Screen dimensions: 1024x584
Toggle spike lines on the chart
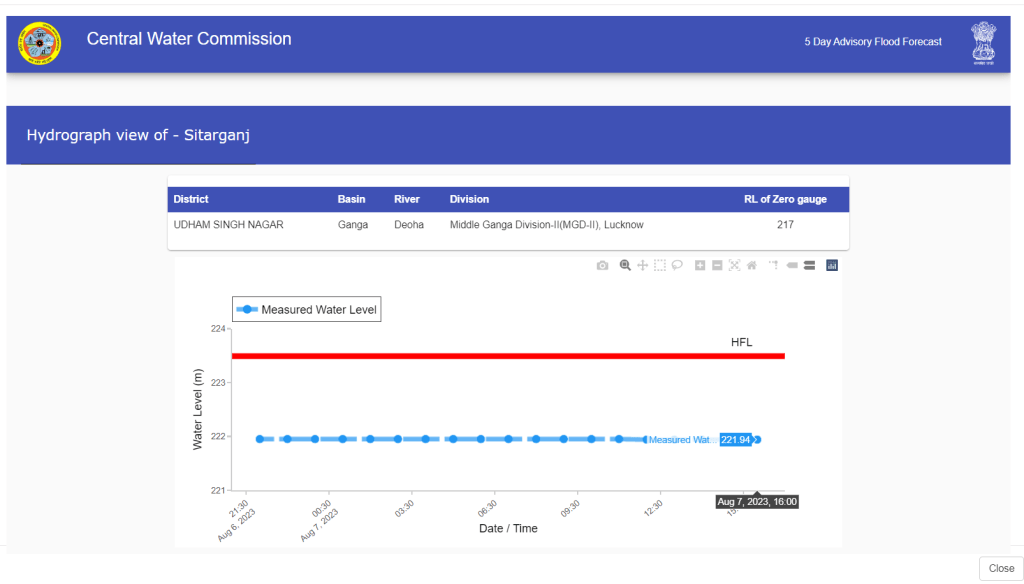pyautogui.click(x=773, y=265)
